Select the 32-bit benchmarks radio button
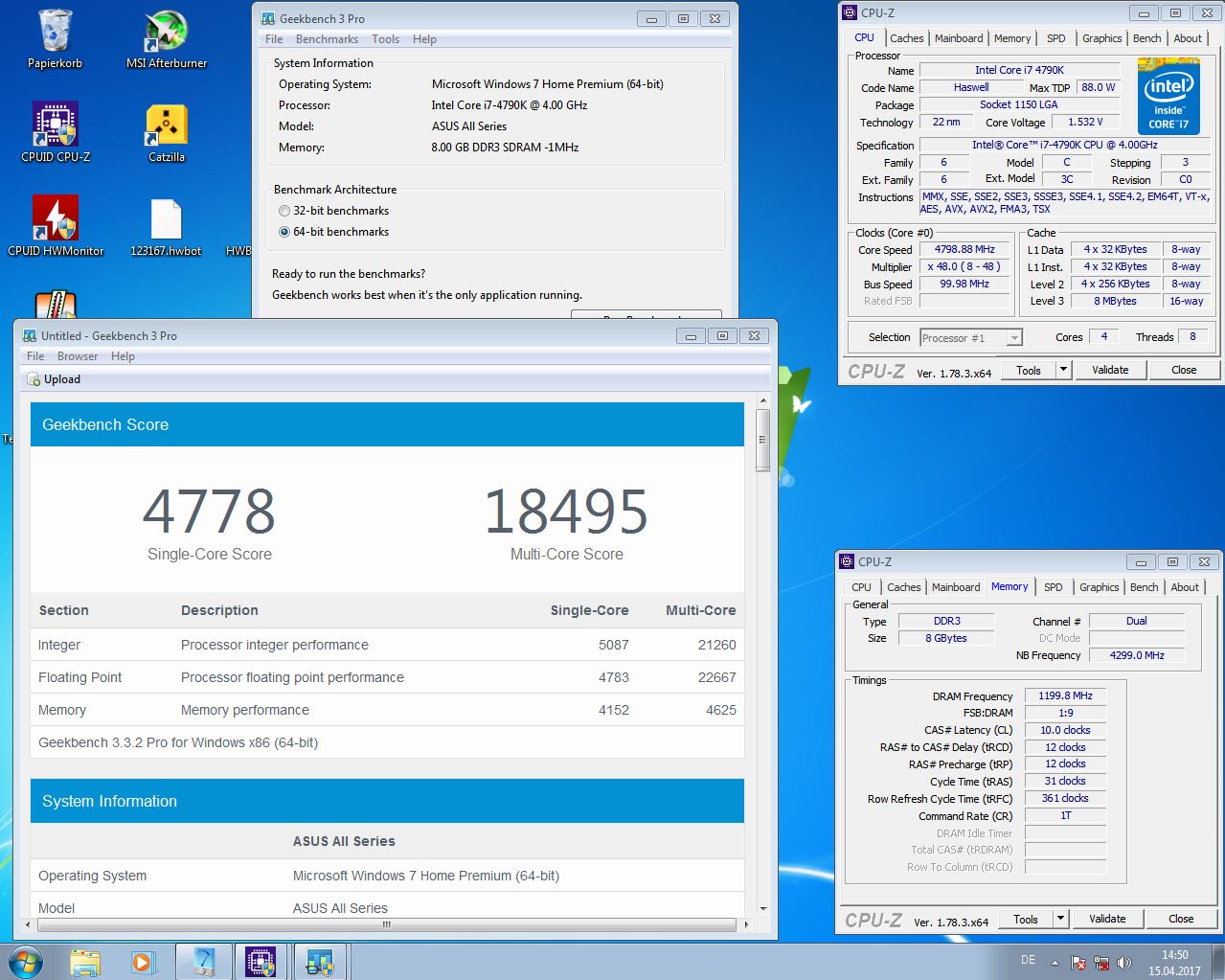The width and height of the screenshot is (1225, 980). [284, 211]
